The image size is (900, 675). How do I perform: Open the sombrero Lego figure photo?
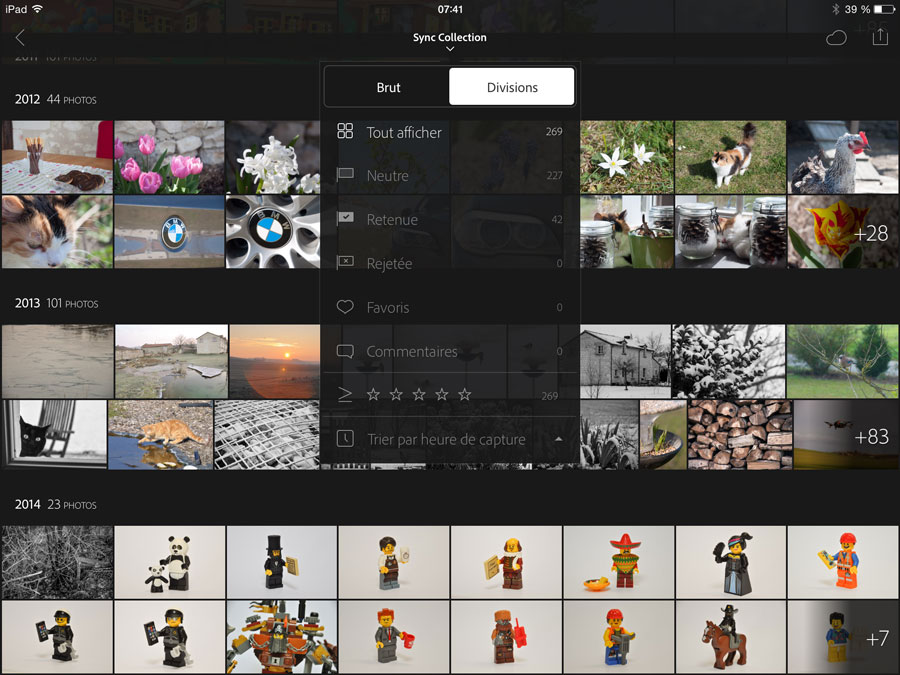618,562
